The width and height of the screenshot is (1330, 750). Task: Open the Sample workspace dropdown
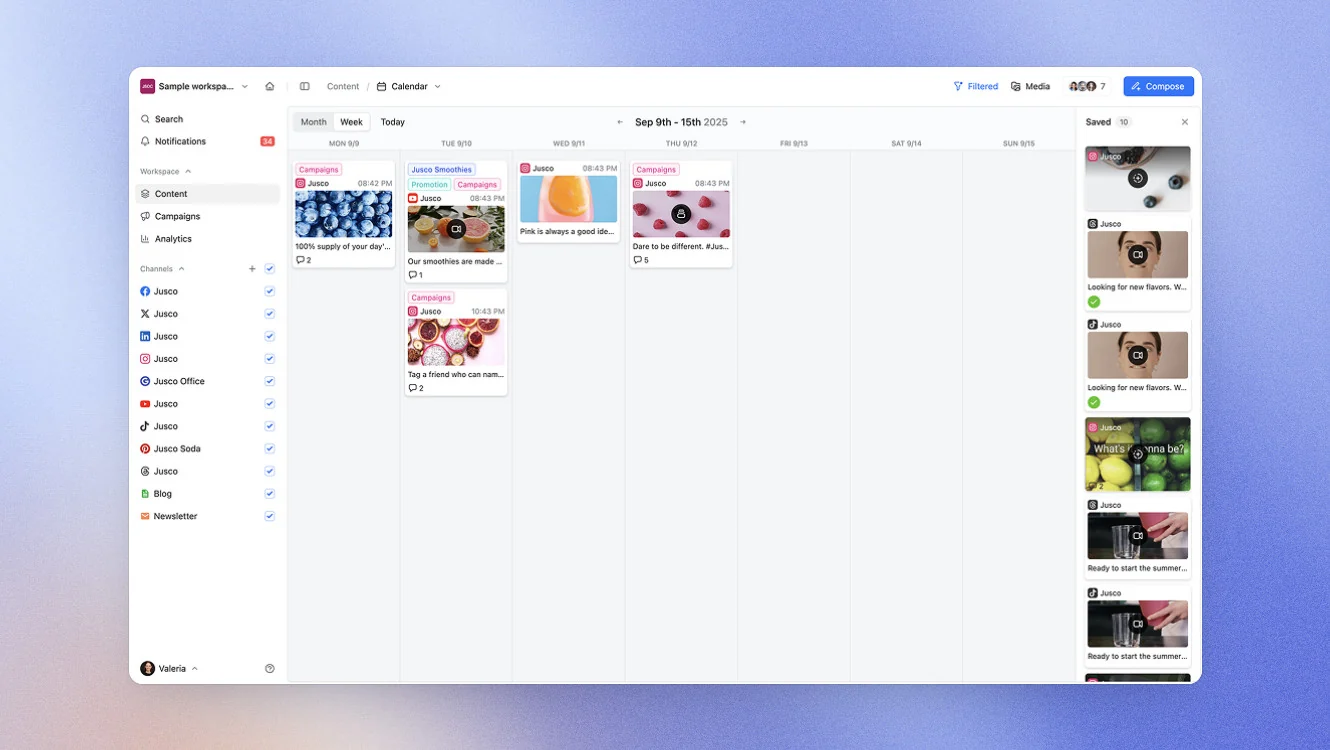[194, 86]
